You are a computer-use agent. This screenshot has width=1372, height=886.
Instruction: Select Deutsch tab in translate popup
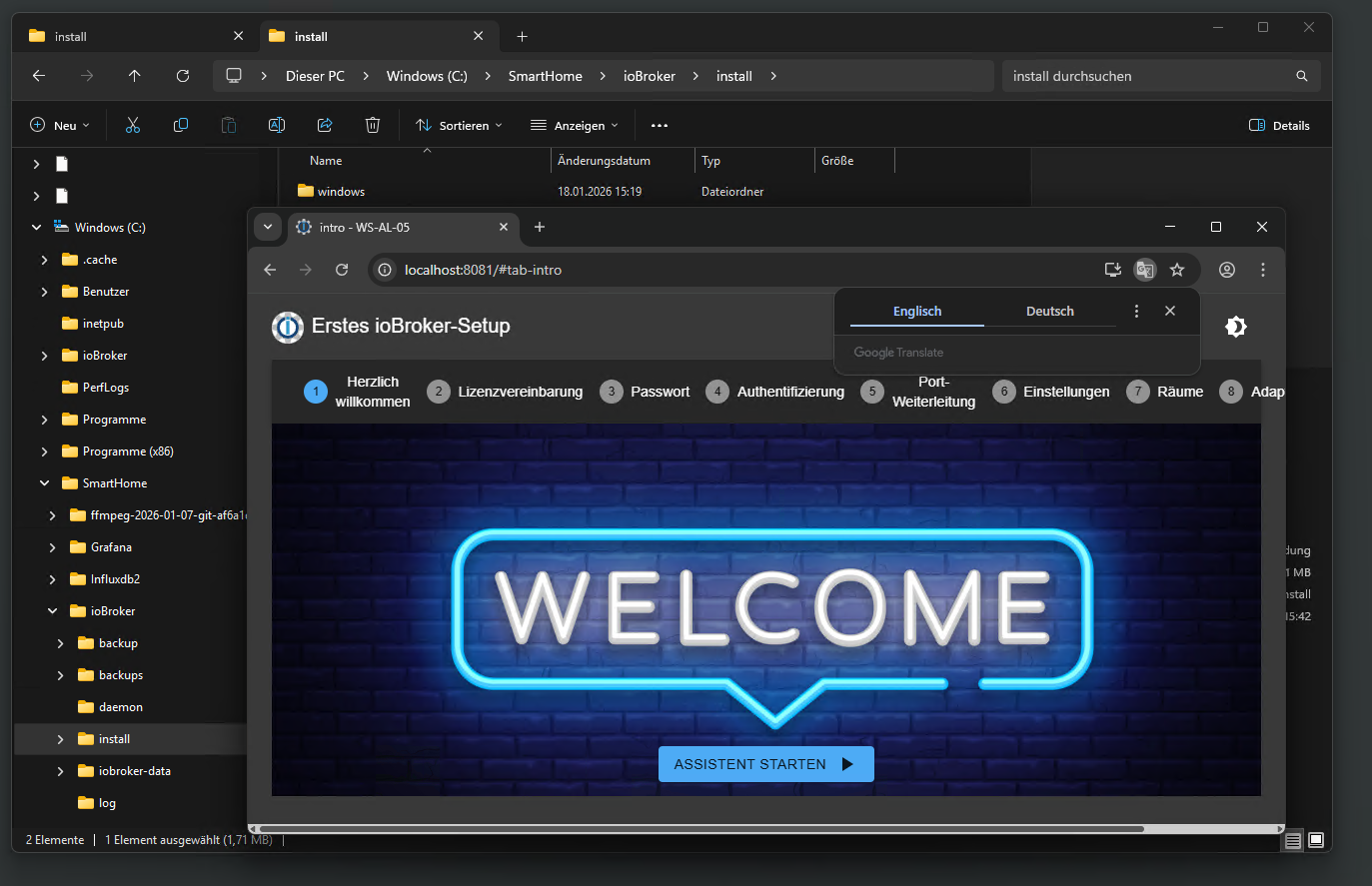pyautogui.click(x=1049, y=311)
